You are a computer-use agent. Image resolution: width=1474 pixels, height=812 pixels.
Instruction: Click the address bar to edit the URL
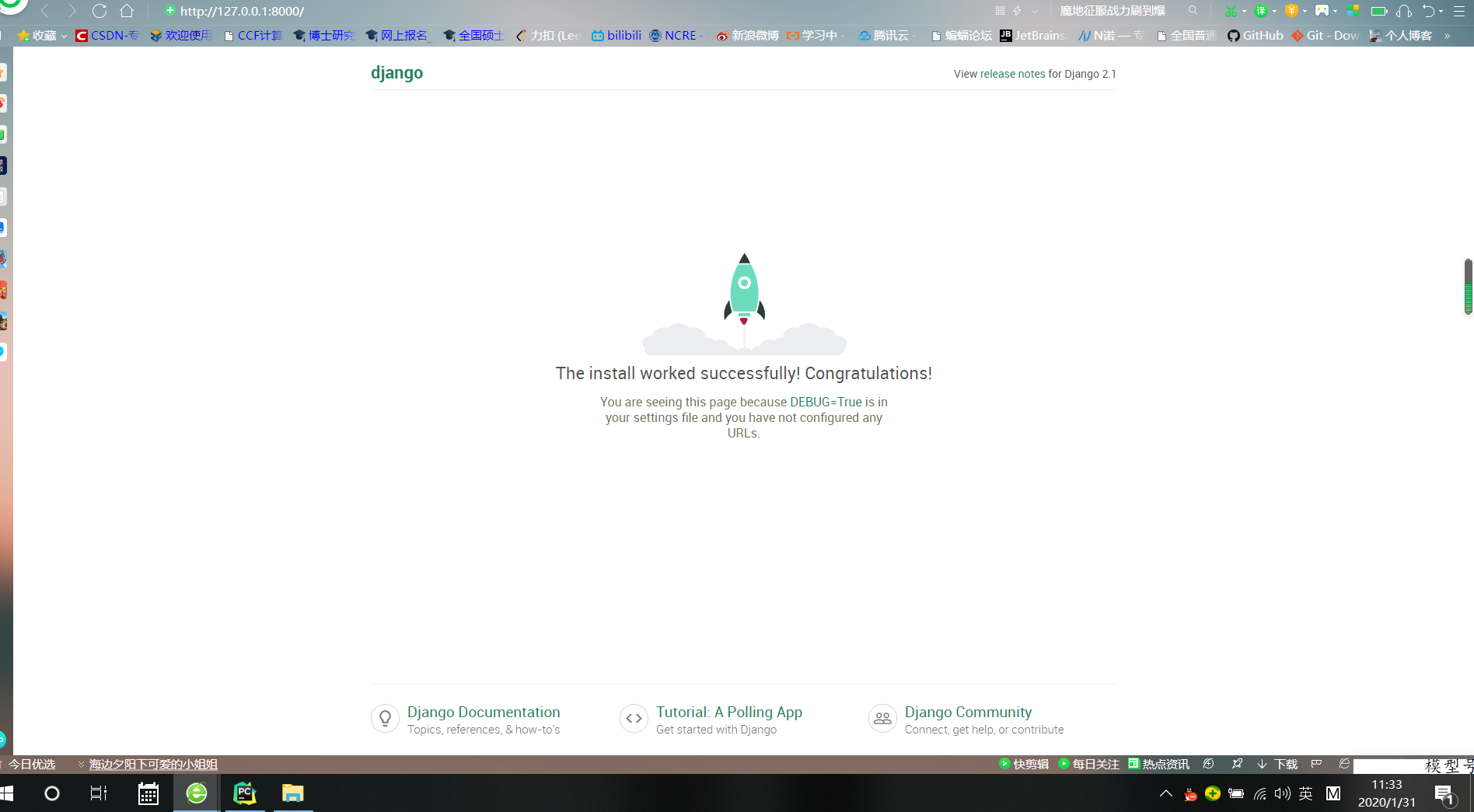click(x=233, y=11)
